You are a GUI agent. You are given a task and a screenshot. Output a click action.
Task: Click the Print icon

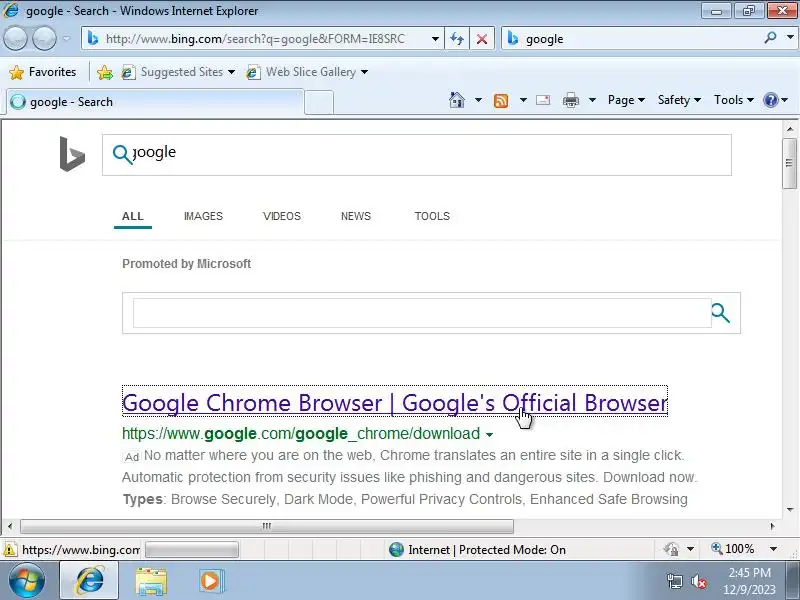pyautogui.click(x=571, y=101)
